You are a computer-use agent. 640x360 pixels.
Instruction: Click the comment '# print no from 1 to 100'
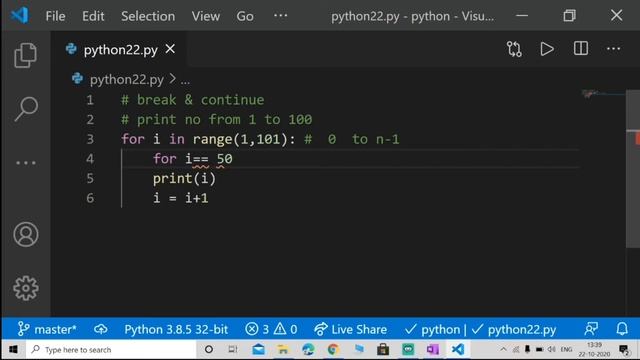pyautogui.click(x=216, y=119)
